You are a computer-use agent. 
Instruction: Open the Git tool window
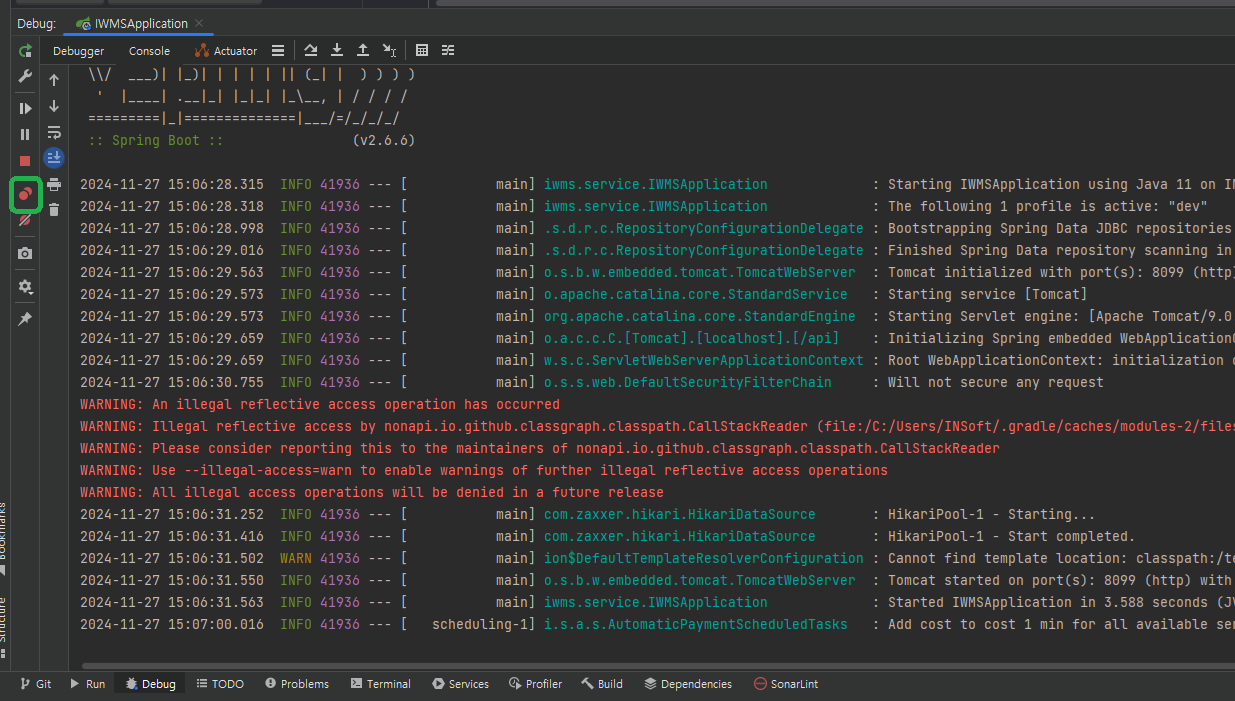(x=36, y=684)
